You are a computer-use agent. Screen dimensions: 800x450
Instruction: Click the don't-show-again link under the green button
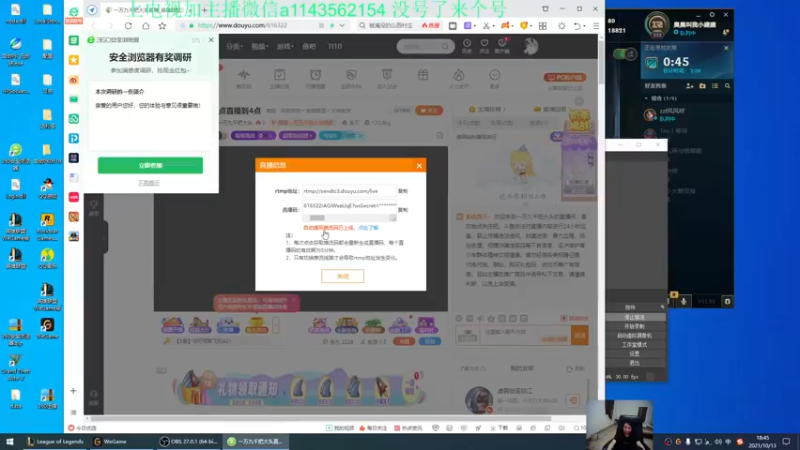coord(148,183)
